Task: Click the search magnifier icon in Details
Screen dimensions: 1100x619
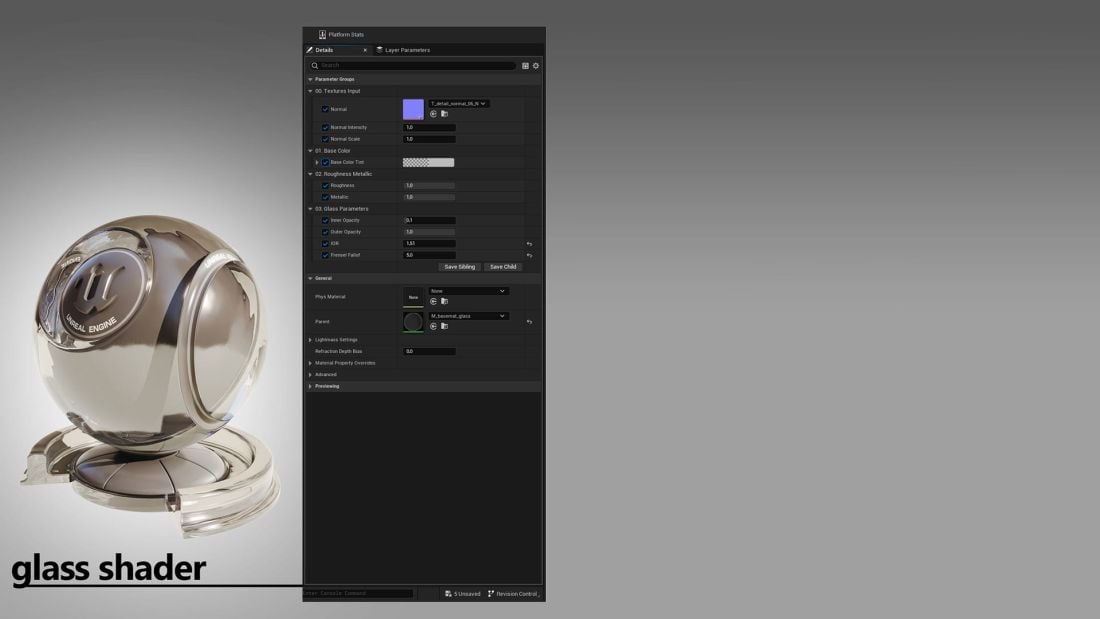Action: 315,66
